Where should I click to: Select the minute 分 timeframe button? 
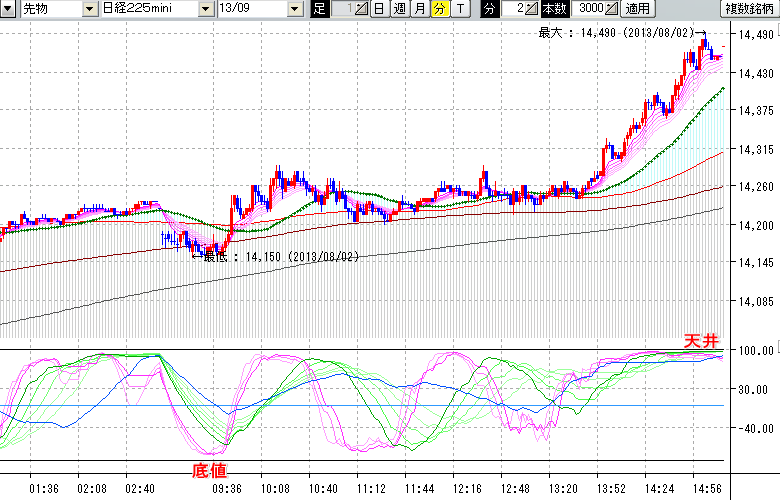[438, 9]
